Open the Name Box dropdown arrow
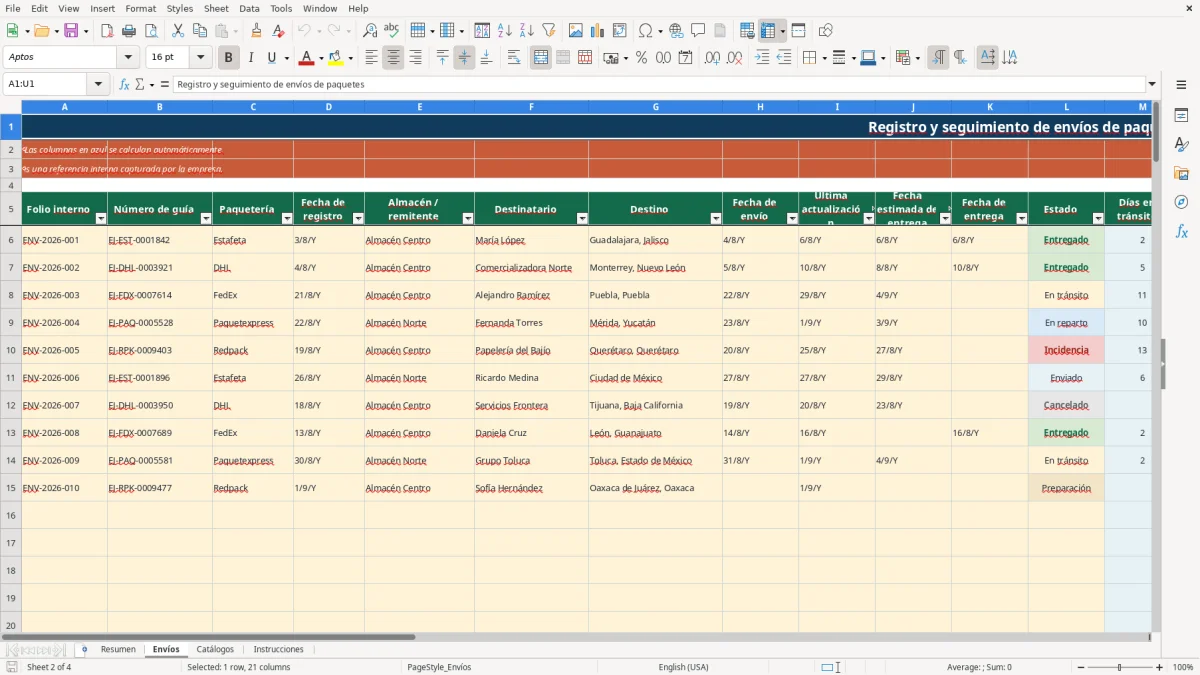Viewport: 1200px width, 675px height. click(98, 84)
